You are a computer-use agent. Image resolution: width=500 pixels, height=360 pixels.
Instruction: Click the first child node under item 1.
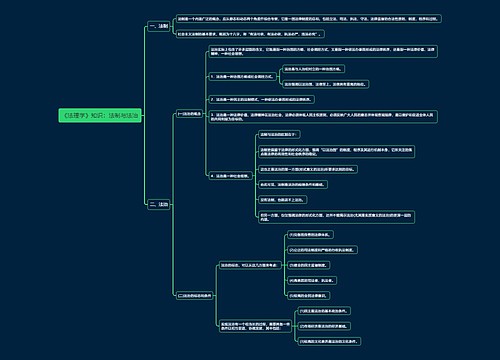313,69
